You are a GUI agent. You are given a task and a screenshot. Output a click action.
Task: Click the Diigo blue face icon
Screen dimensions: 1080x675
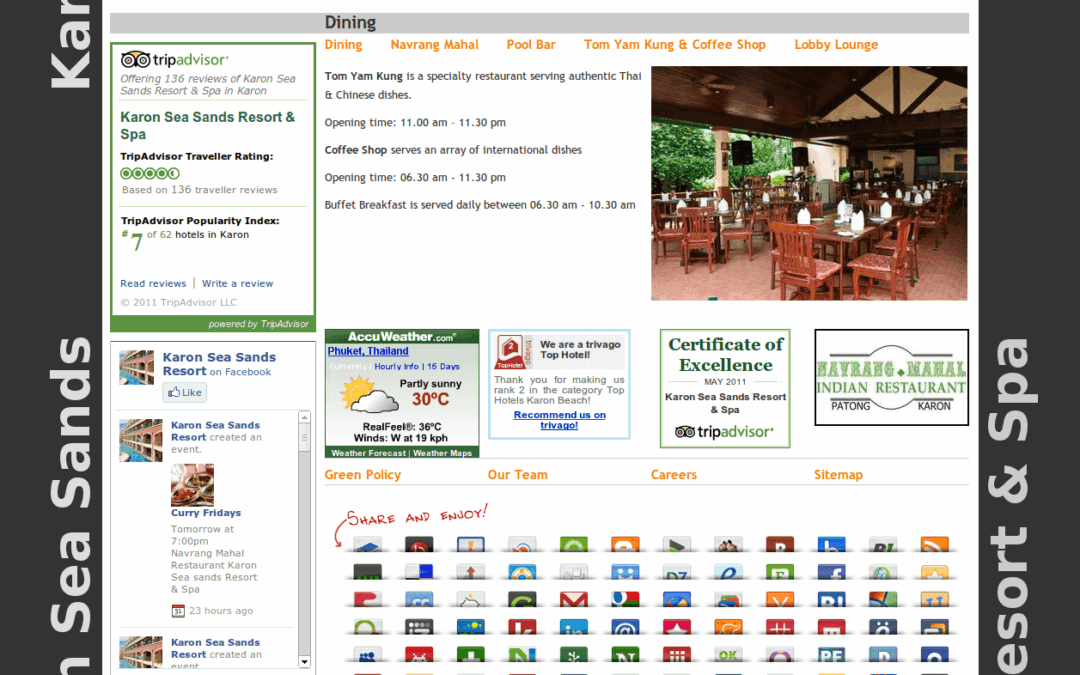coord(625,572)
